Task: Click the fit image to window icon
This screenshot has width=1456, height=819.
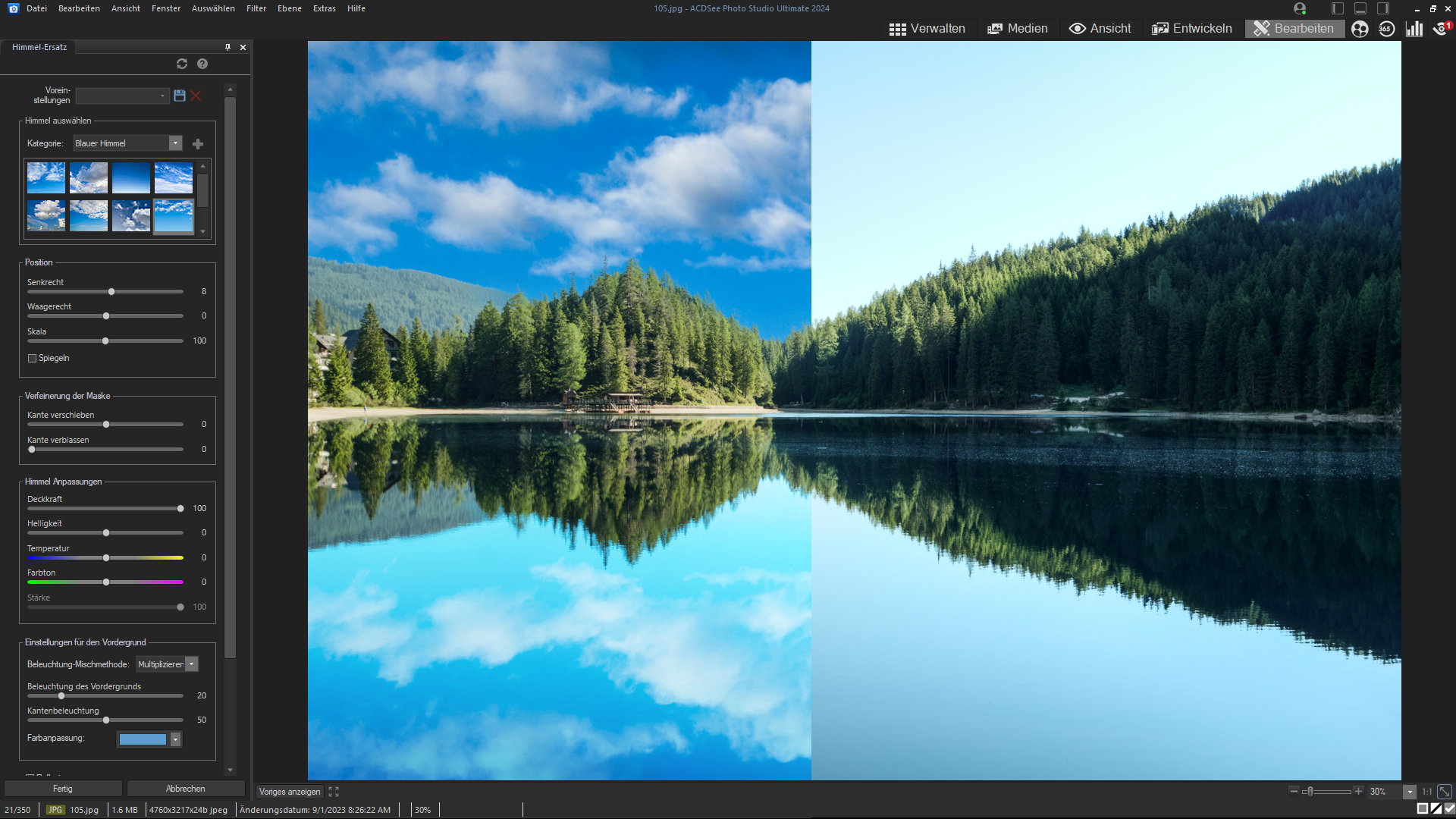Action: (x=1445, y=791)
